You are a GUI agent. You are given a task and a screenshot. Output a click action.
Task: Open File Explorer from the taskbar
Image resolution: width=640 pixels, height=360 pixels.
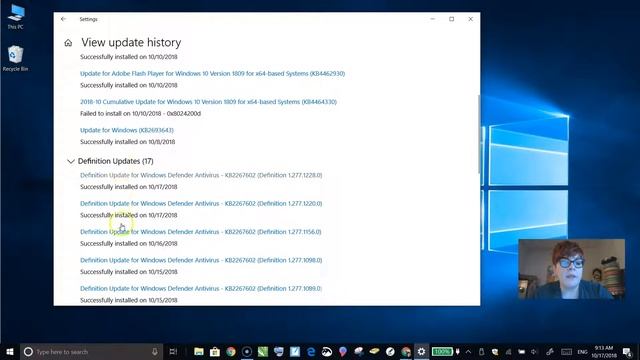click(199, 351)
